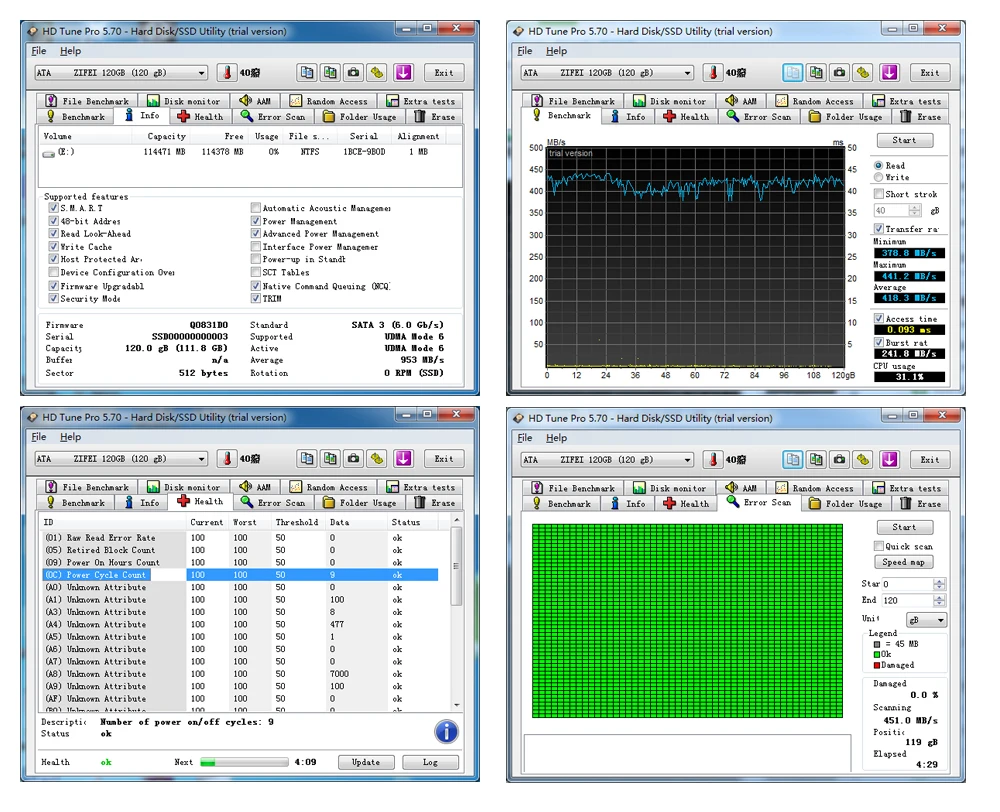
Task: Open Unit gB dropdown in Error Scan window
Action: (x=927, y=620)
